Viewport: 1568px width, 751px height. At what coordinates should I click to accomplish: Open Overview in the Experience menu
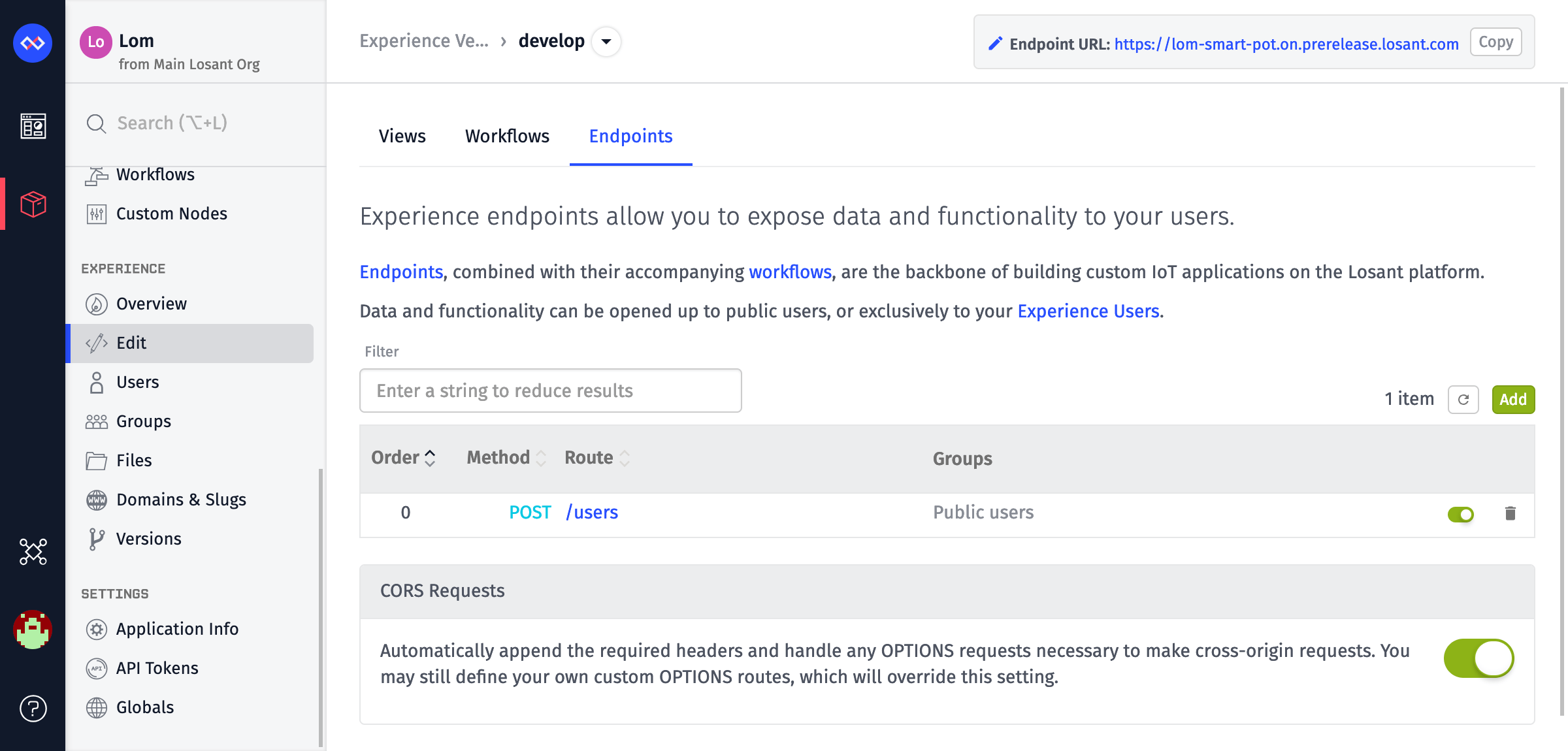189,304
